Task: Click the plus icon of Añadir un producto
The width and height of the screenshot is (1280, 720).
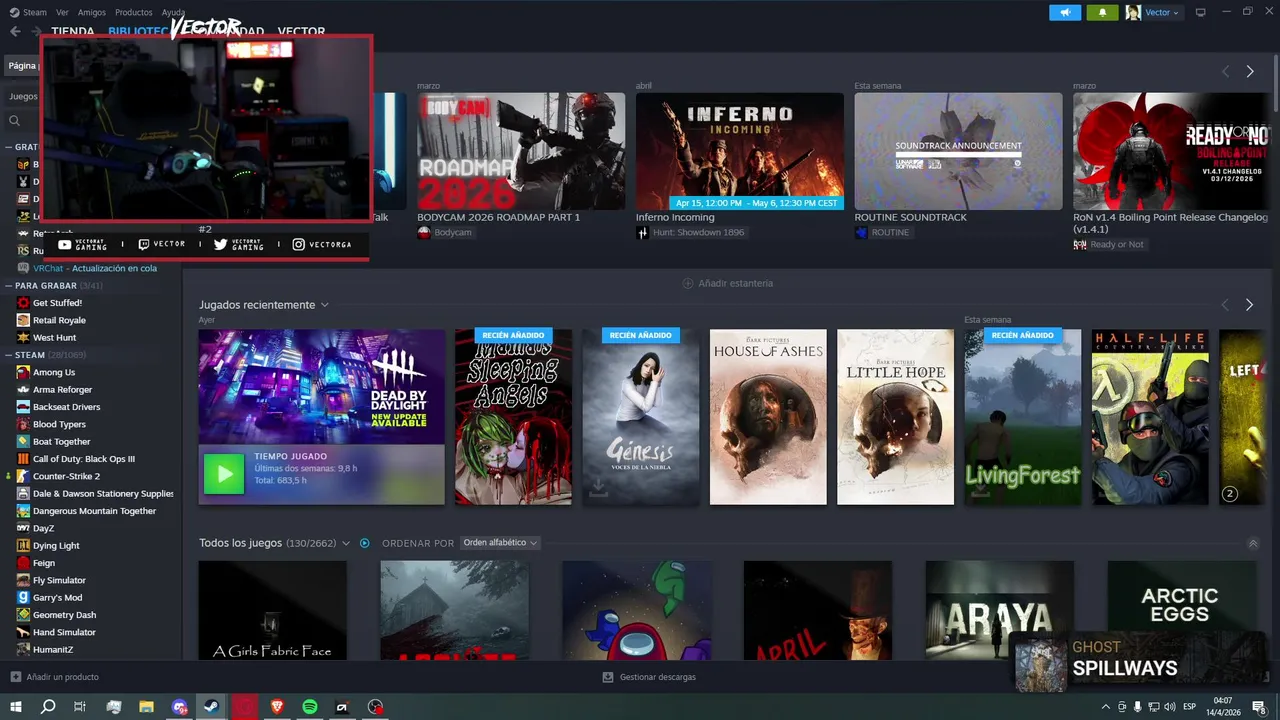Action: pos(15,677)
